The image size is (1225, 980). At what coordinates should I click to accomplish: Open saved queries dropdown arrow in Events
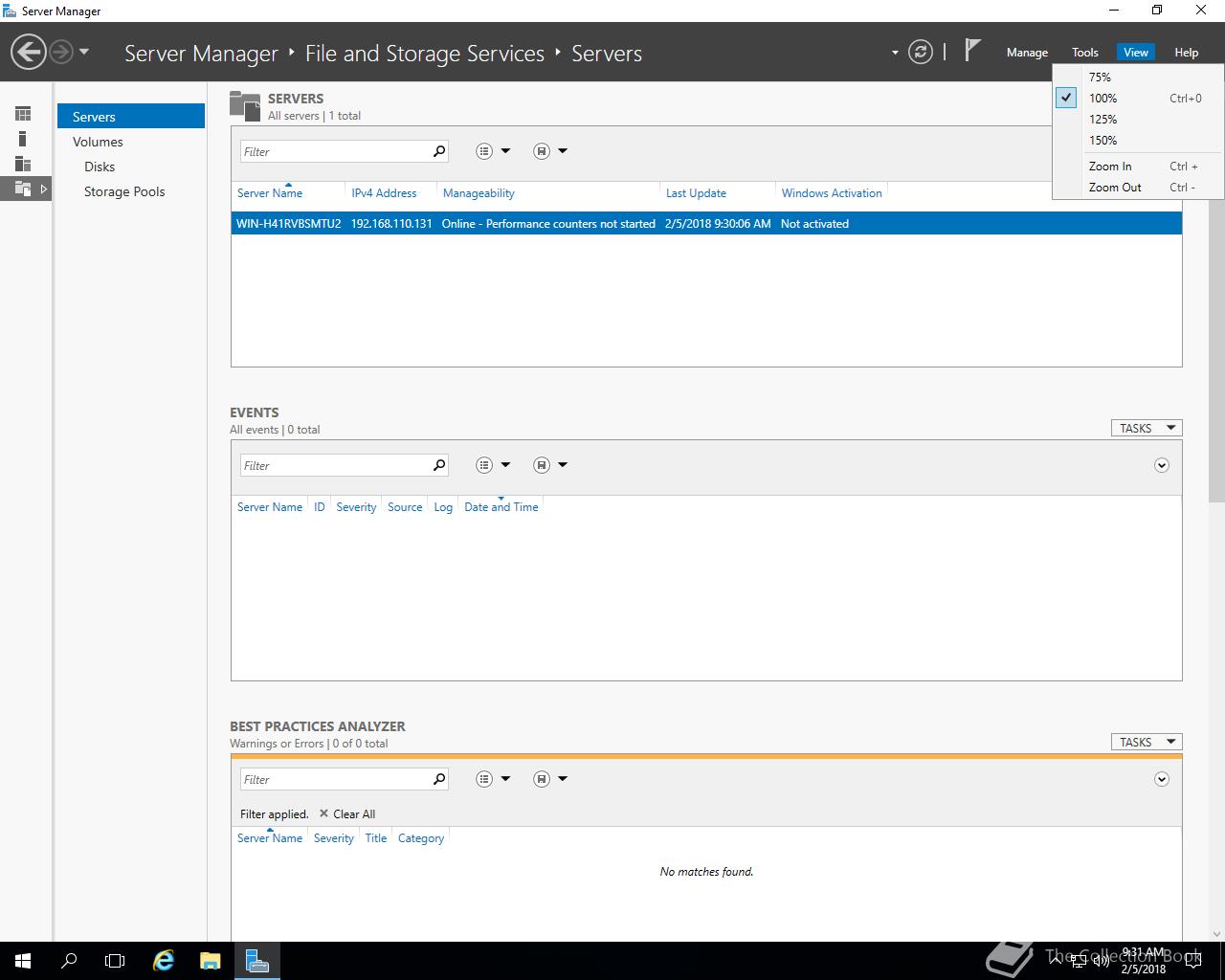(563, 465)
